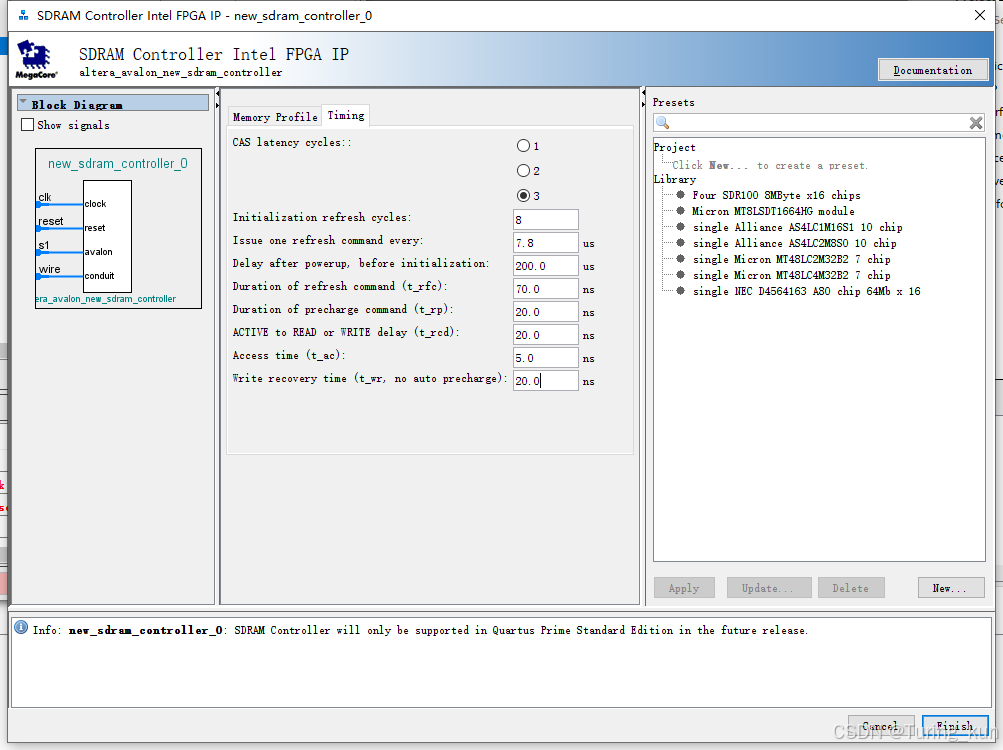
Task: Enable Show signals checkbox
Action: pyautogui.click(x=28, y=125)
